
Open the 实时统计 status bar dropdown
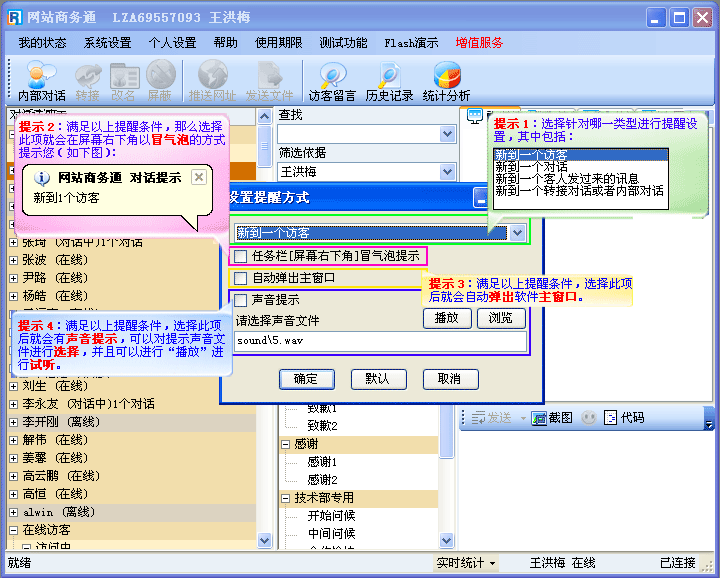pos(466,563)
